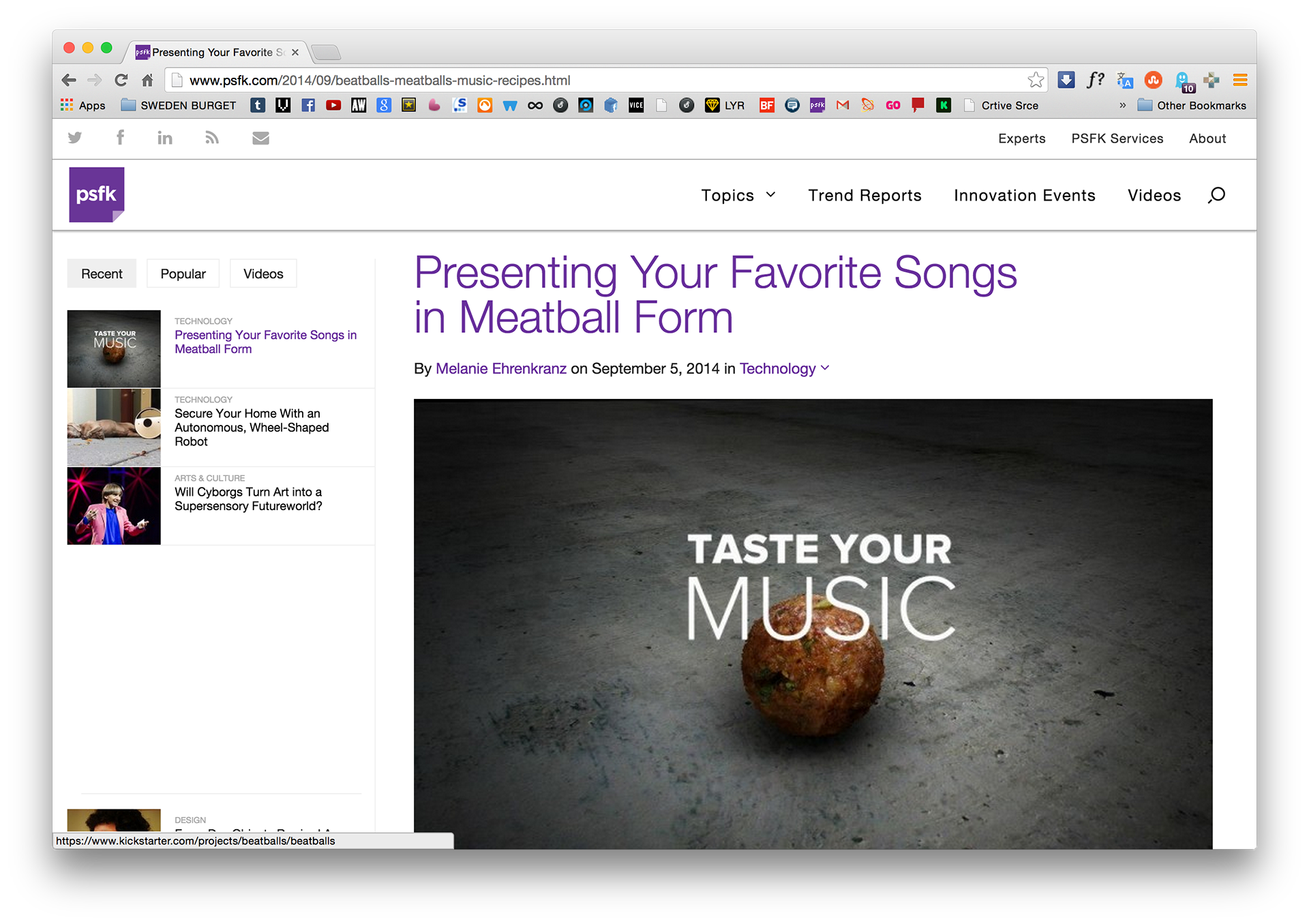This screenshot has height=924, width=1309.
Task: Open 'Will Cyborgs Turn Art' article link
Action: coord(248,499)
